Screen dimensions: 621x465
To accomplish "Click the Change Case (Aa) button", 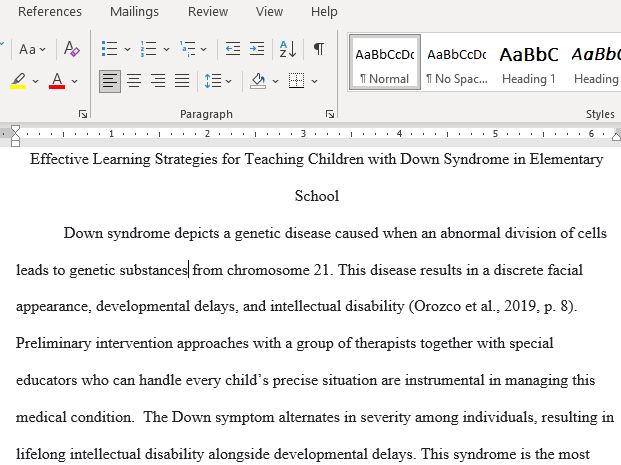I will pos(27,49).
